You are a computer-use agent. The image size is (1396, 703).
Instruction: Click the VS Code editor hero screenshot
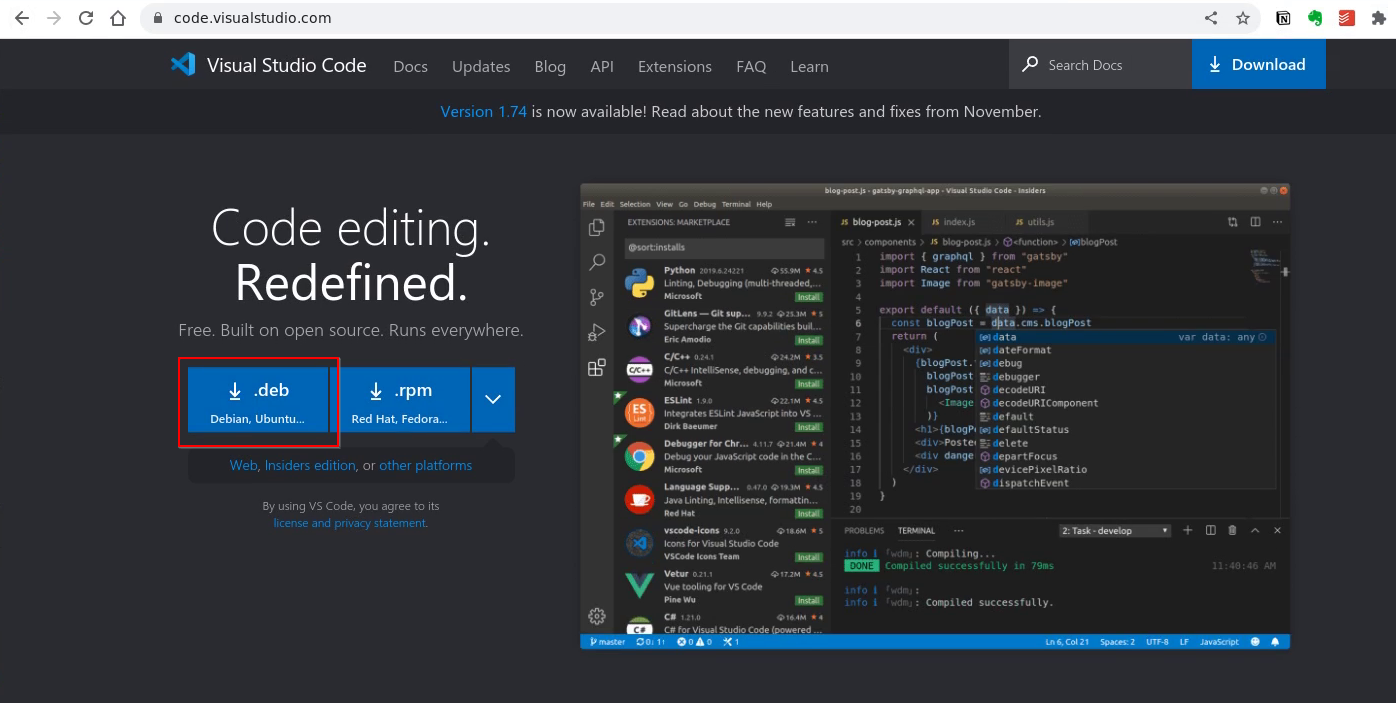click(935, 416)
